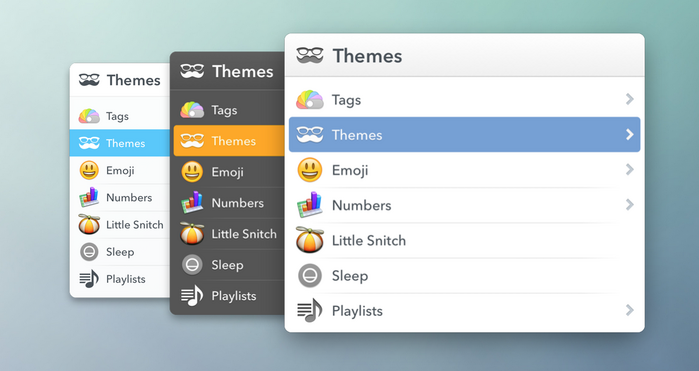The width and height of the screenshot is (699, 371).
Task: Select "Sleep" label in small left window
Action: (x=120, y=252)
